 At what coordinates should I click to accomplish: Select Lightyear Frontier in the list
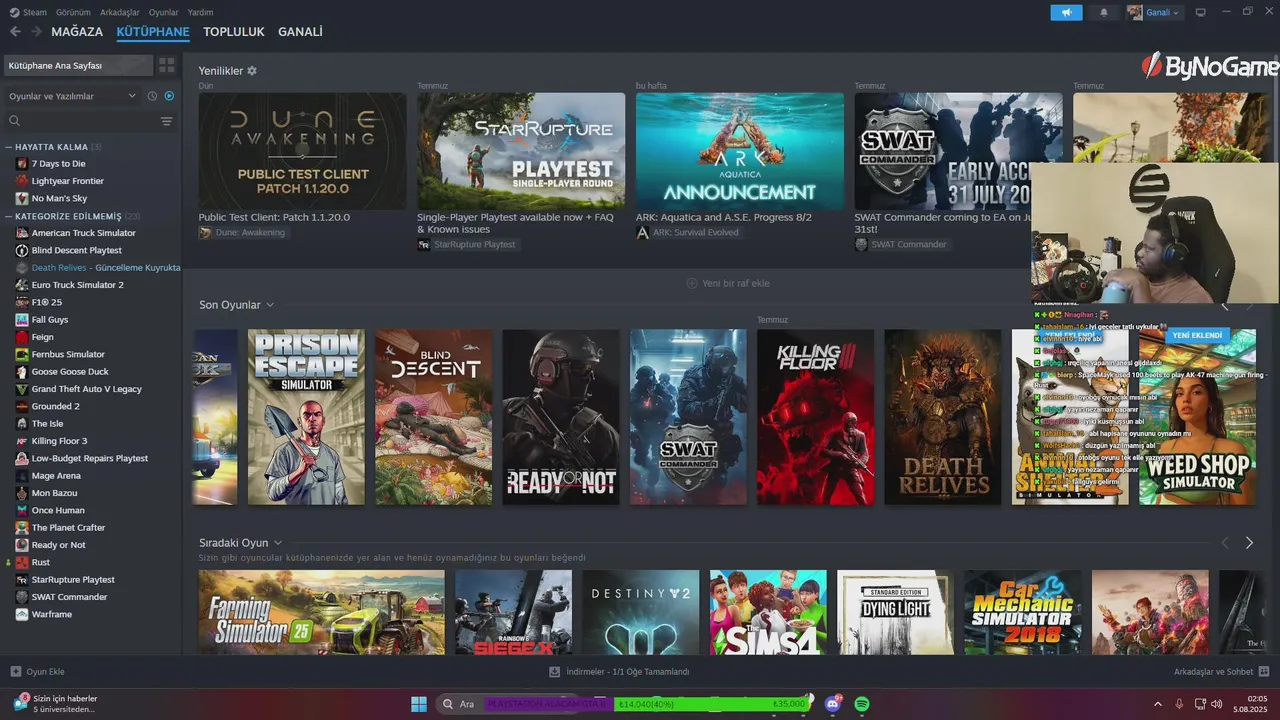67,181
